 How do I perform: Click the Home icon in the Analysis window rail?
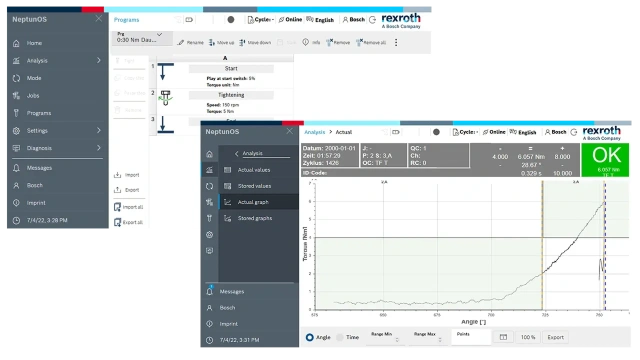pyautogui.click(x=209, y=154)
